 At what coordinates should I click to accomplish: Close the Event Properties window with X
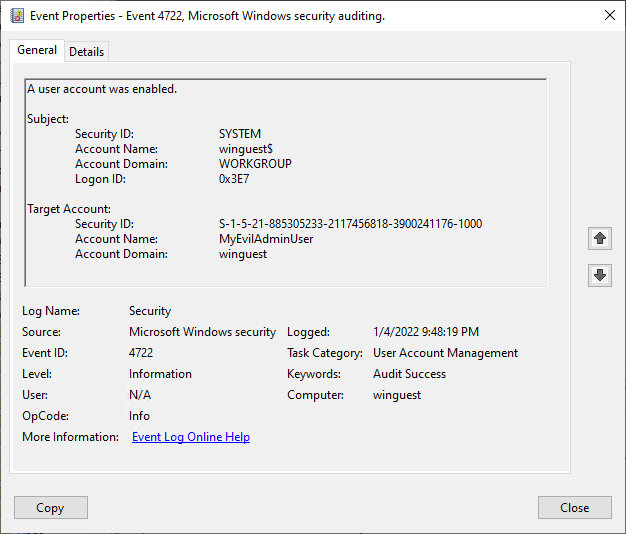click(x=610, y=15)
